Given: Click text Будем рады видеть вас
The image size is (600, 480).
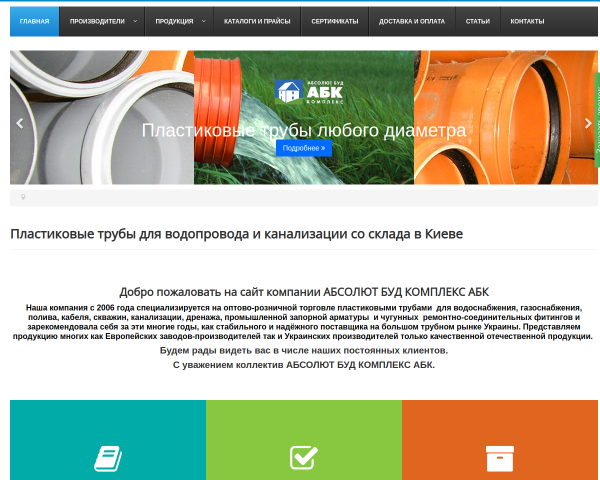Looking at the screenshot, I should coord(304,351).
